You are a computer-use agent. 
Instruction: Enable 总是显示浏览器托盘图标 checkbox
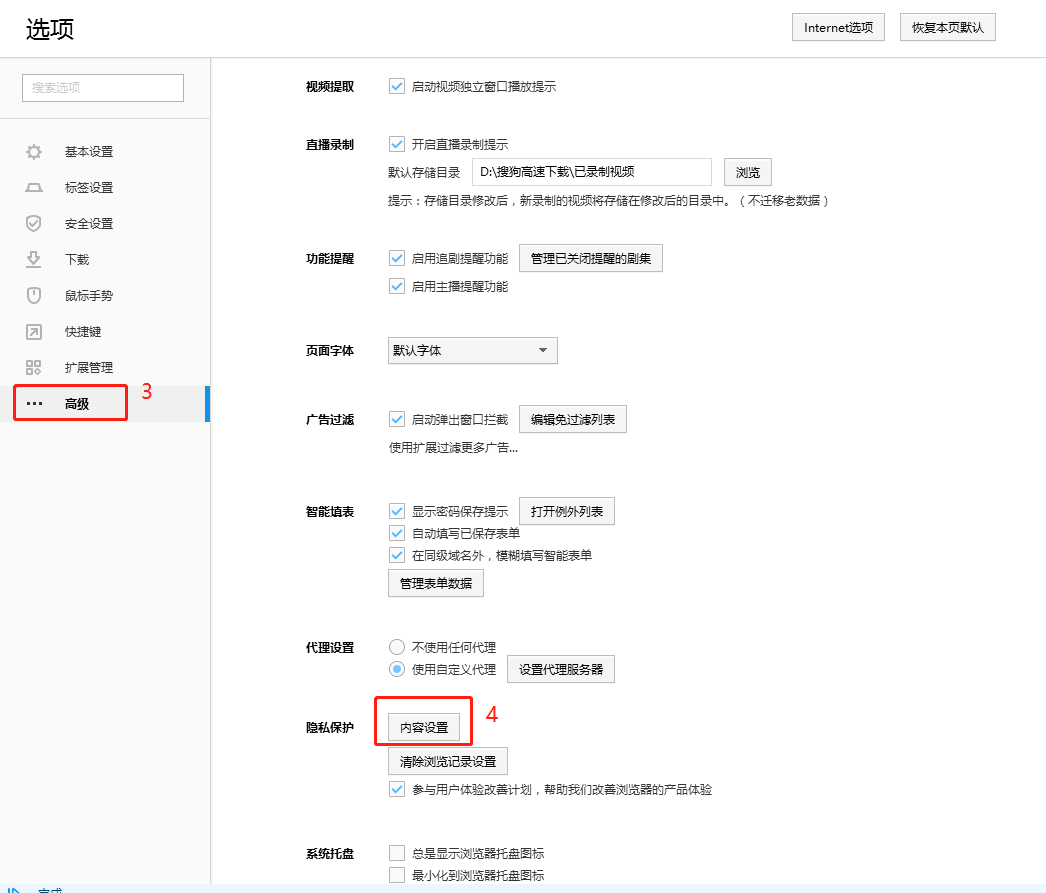[x=397, y=853]
